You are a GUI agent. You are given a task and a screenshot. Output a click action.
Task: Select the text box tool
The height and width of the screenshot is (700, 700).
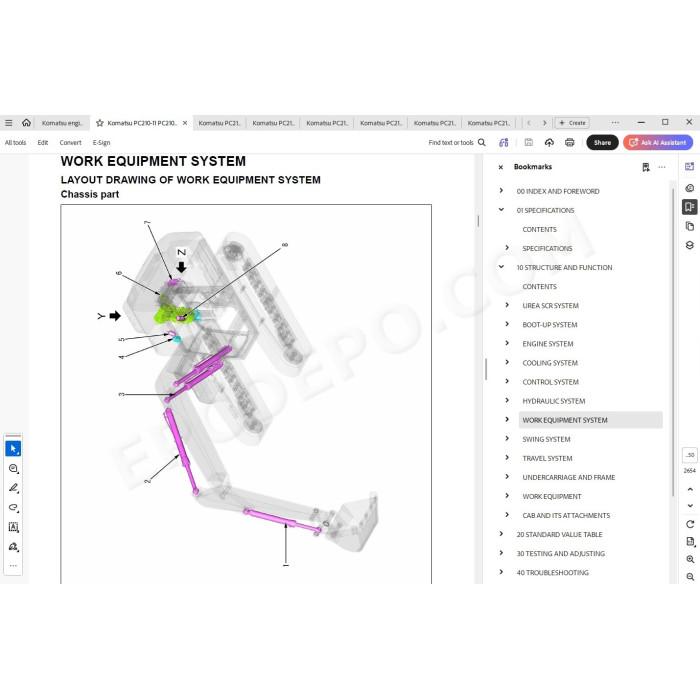point(13,527)
